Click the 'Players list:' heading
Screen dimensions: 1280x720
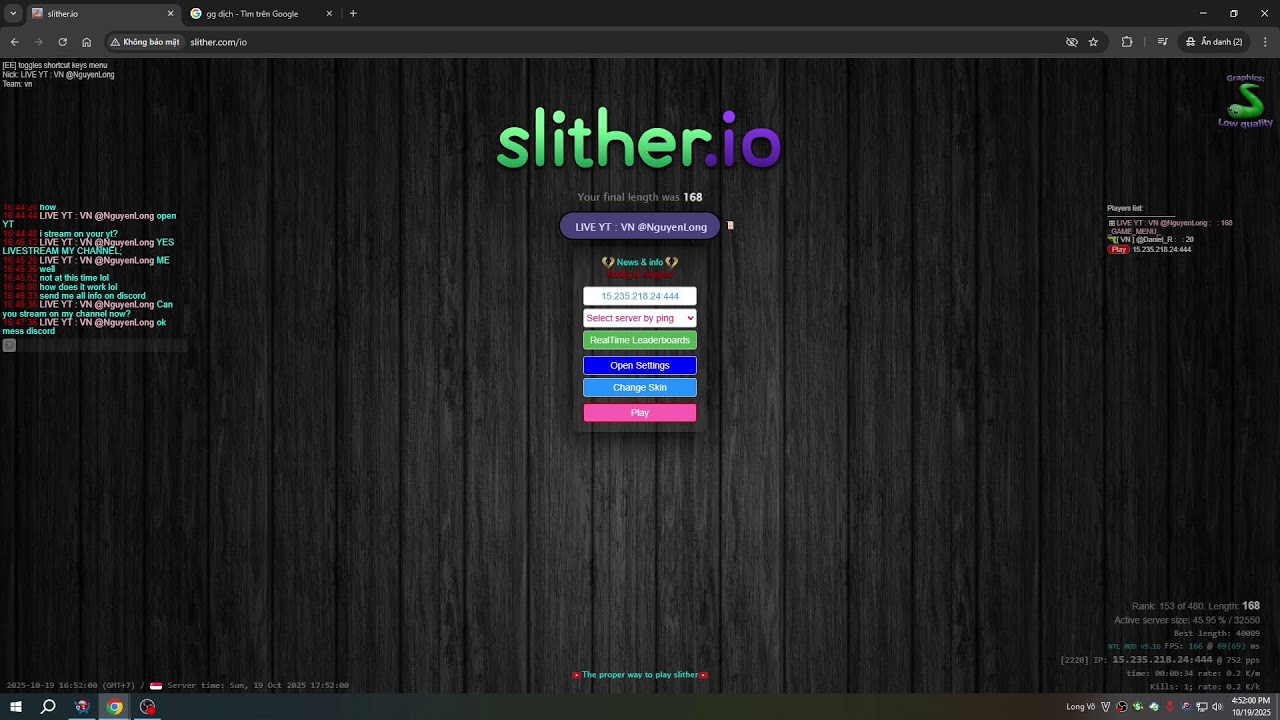click(x=1124, y=208)
